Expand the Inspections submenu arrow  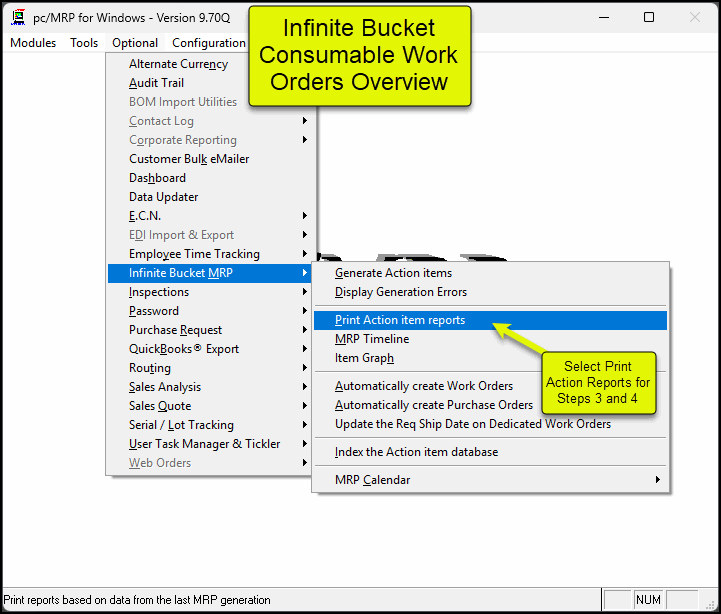(x=304, y=292)
